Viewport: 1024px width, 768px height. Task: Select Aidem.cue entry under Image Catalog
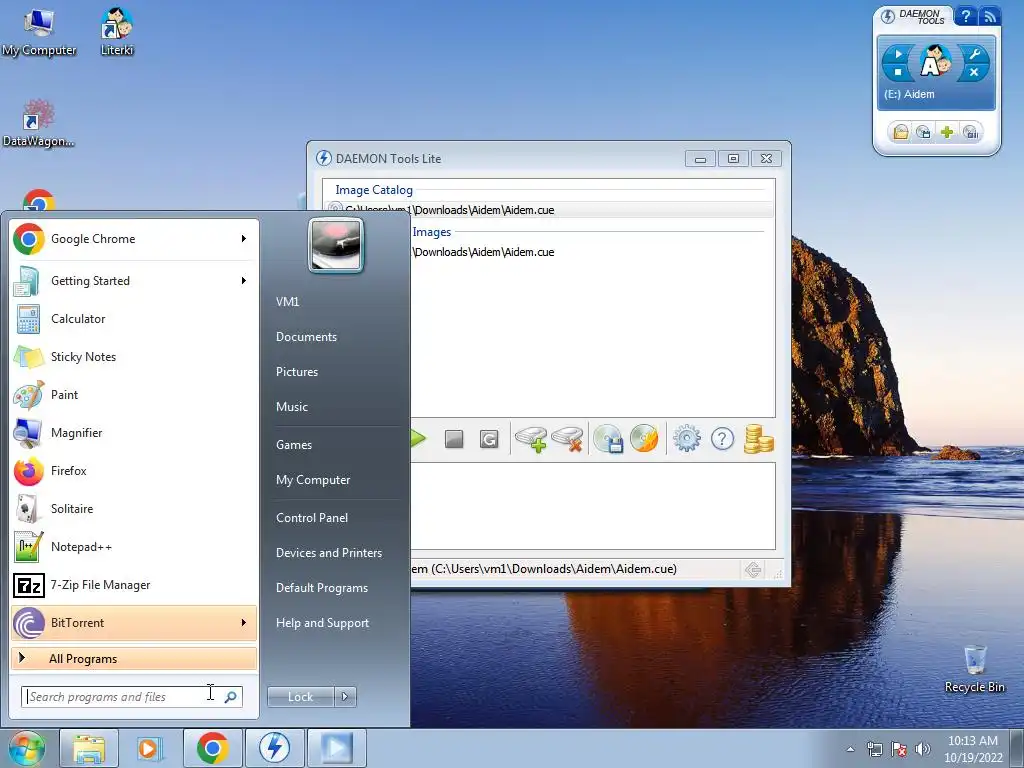(x=549, y=210)
